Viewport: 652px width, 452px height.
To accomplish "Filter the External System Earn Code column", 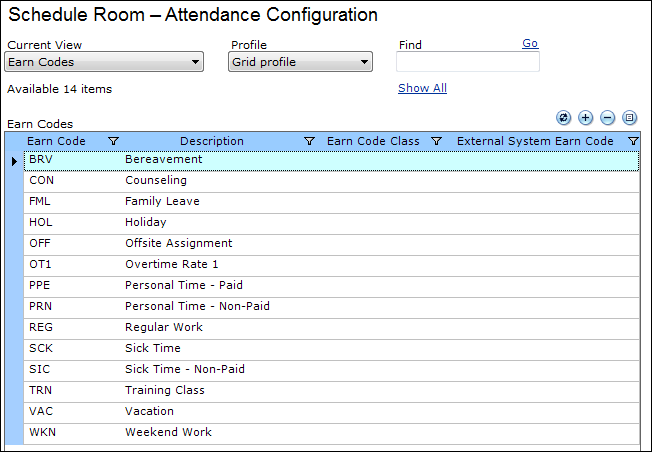I will click(633, 141).
